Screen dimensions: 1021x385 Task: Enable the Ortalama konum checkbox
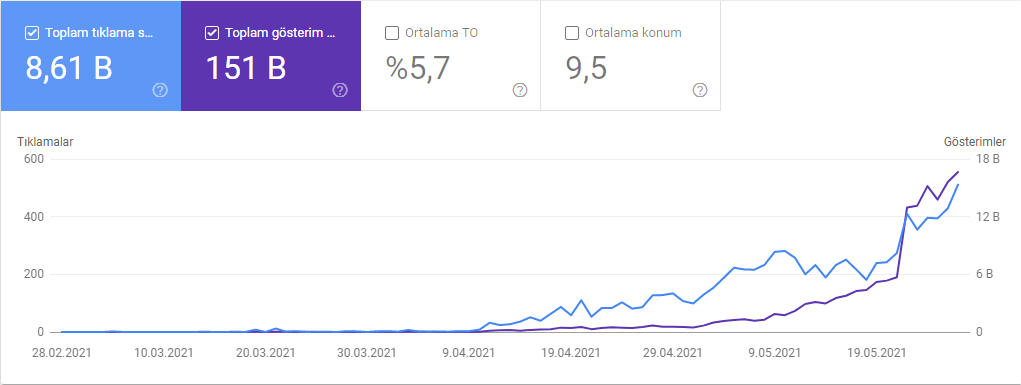(572, 33)
